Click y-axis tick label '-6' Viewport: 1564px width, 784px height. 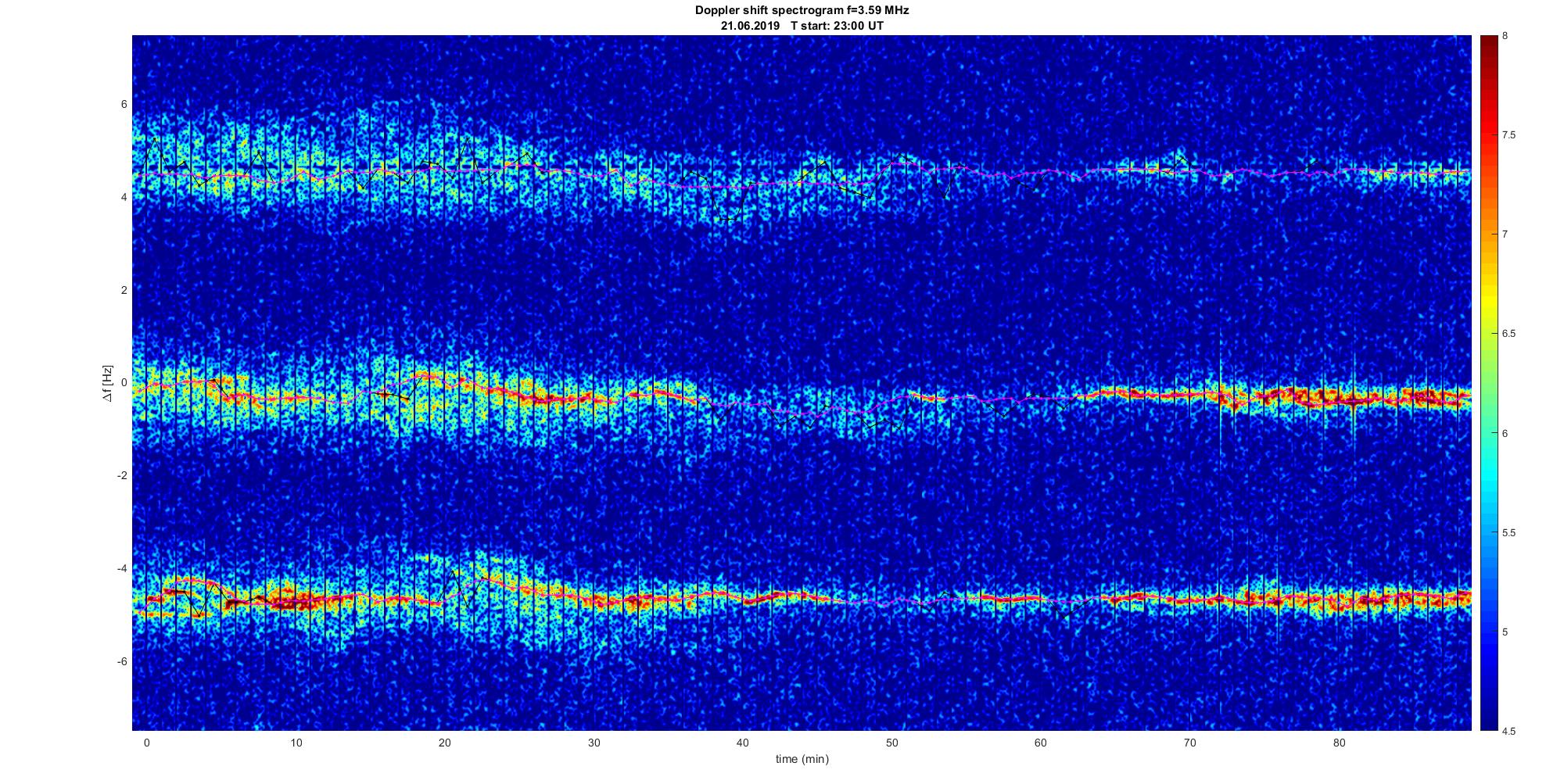[x=122, y=661]
